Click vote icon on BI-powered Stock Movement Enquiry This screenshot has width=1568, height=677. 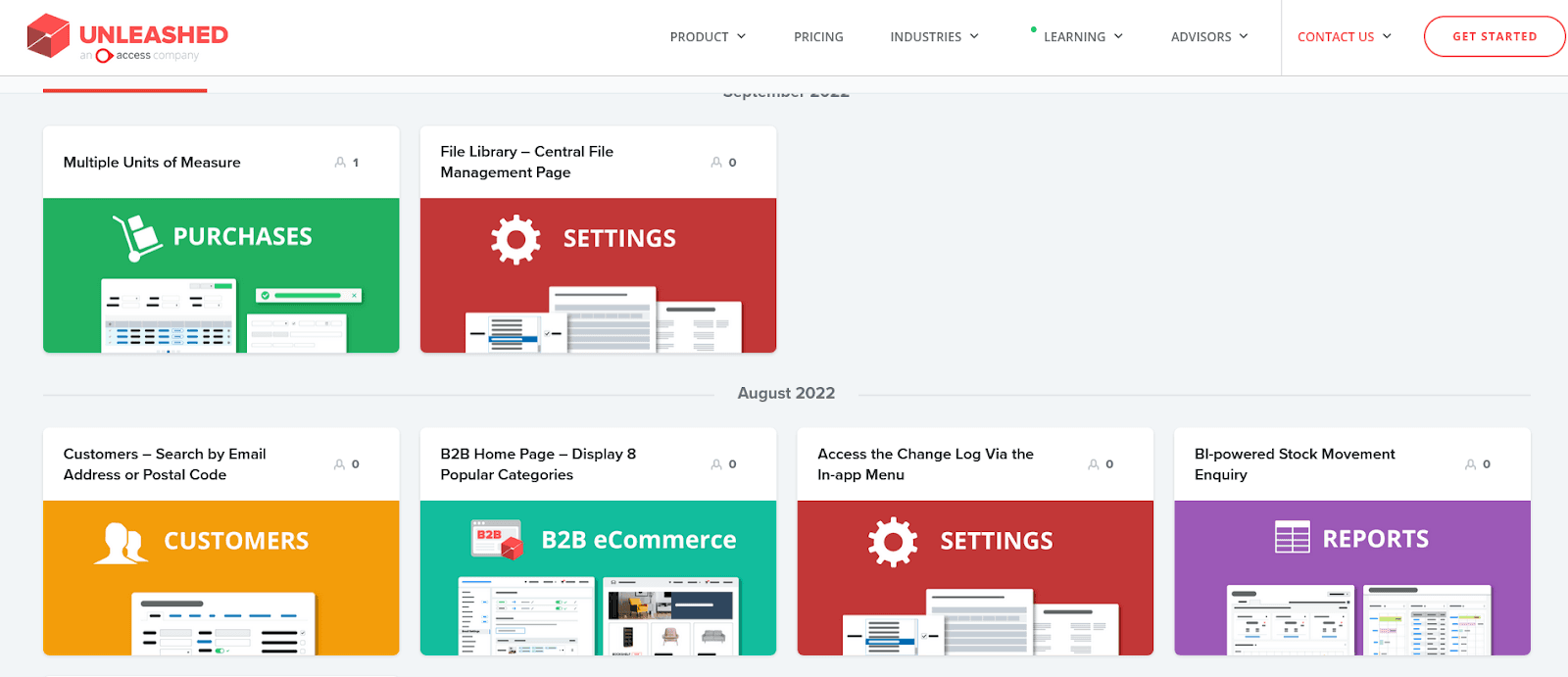(x=1471, y=464)
